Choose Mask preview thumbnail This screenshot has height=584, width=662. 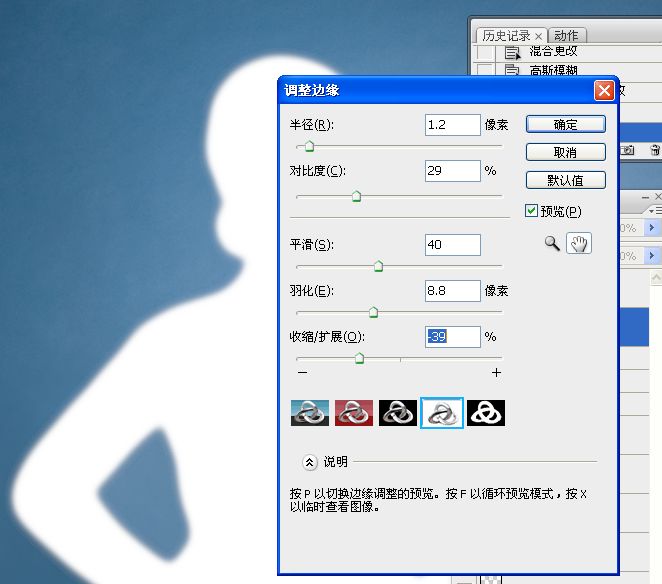(x=486, y=413)
